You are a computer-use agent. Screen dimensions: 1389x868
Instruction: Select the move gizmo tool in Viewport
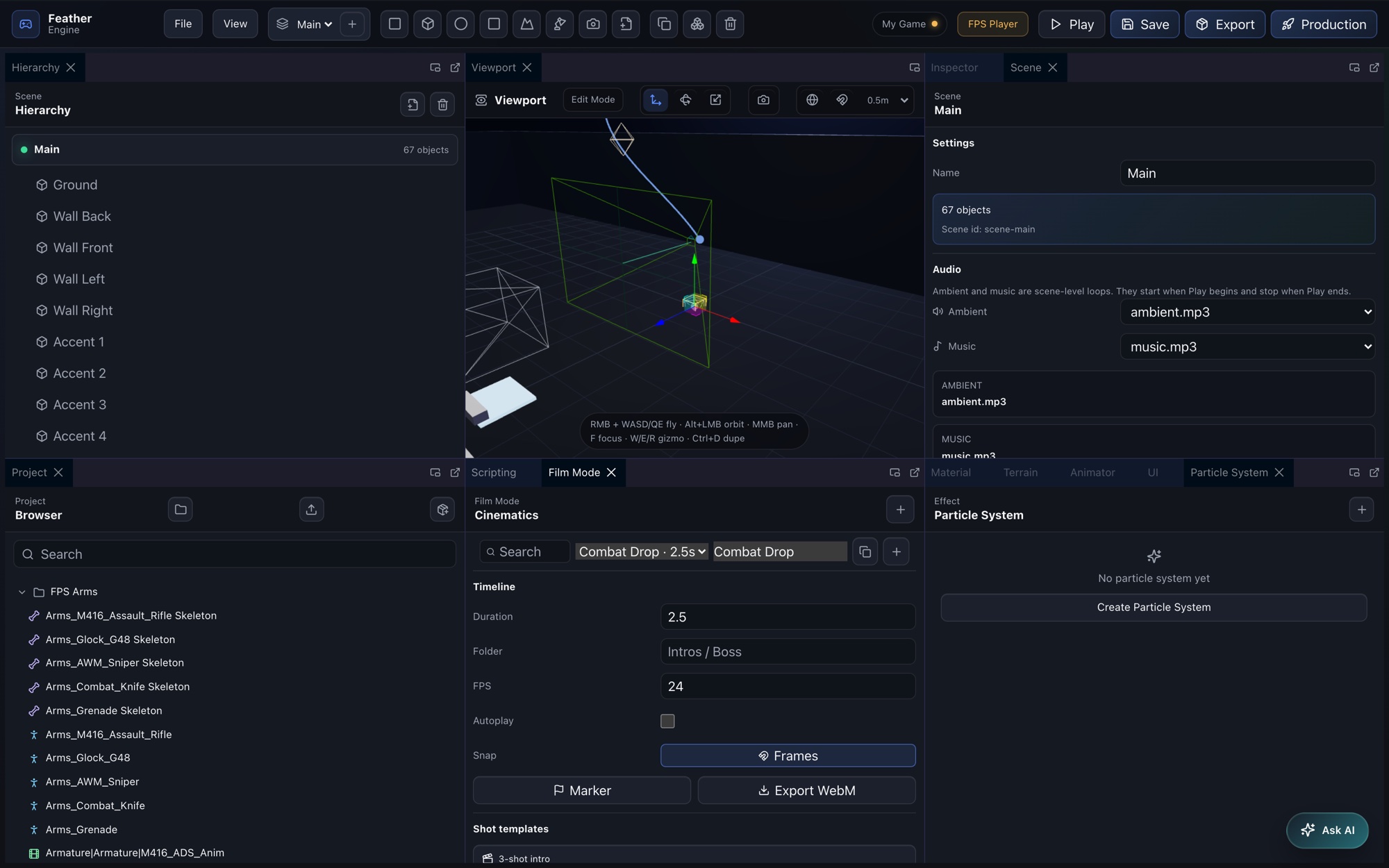tap(656, 100)
